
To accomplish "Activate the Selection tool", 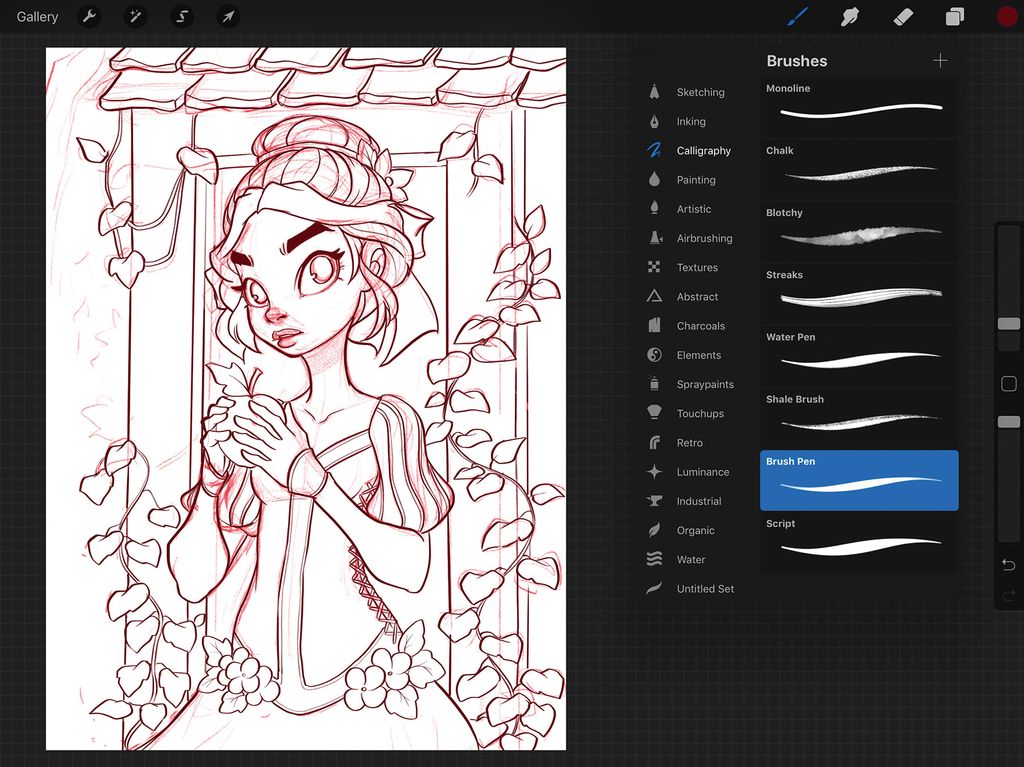I will coord(182,16).
